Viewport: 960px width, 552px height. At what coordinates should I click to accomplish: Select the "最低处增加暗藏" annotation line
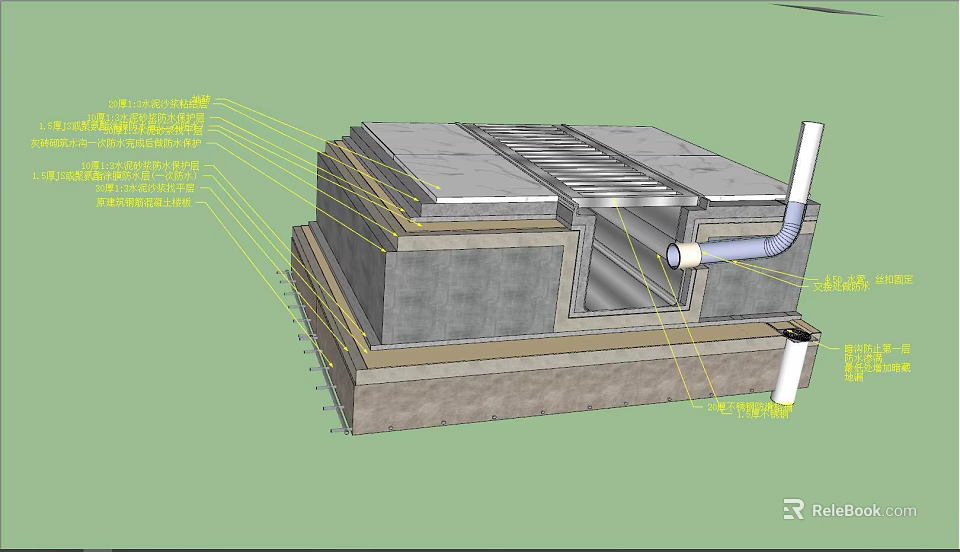click(877, 368)
